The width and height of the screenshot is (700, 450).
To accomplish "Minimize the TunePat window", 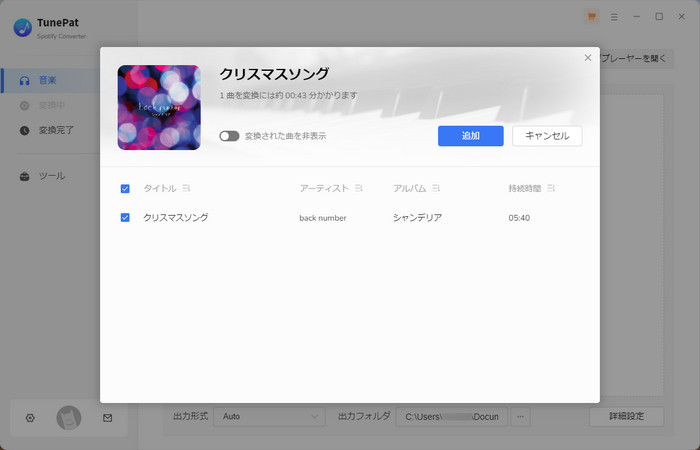I will 637,17.
